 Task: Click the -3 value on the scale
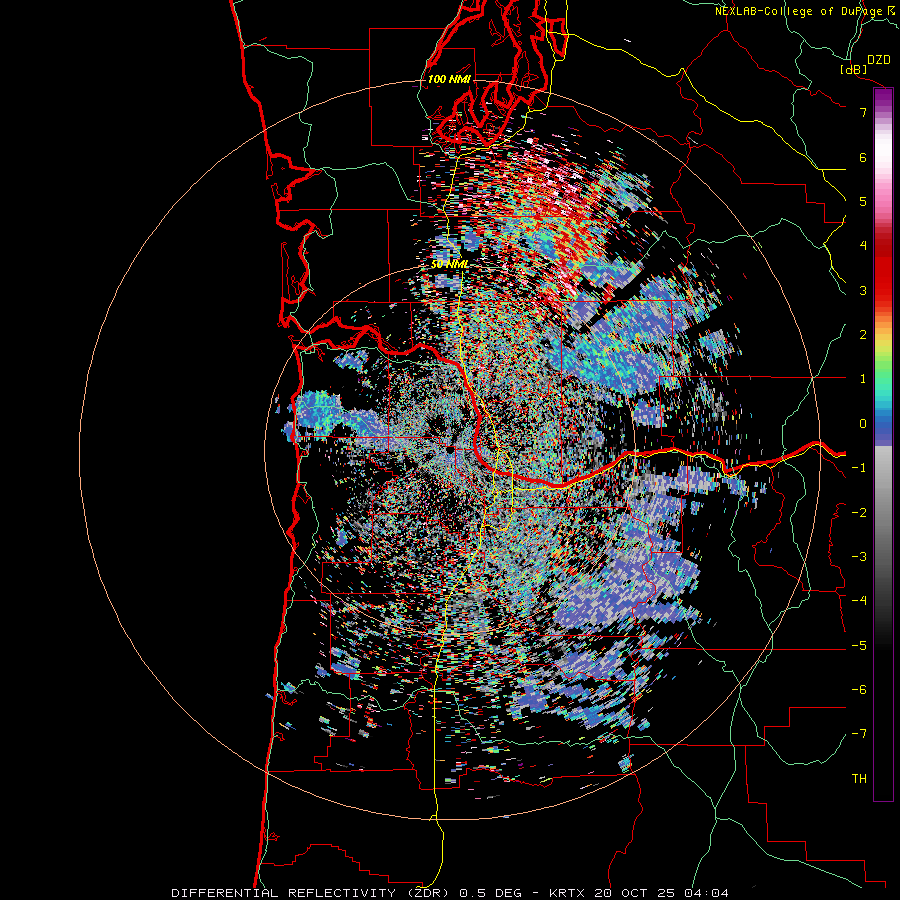[859, 557]
